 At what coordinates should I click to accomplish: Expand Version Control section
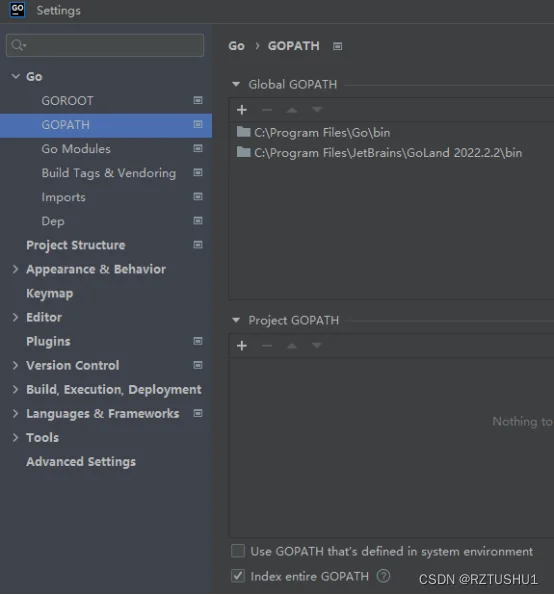[16, 365]
